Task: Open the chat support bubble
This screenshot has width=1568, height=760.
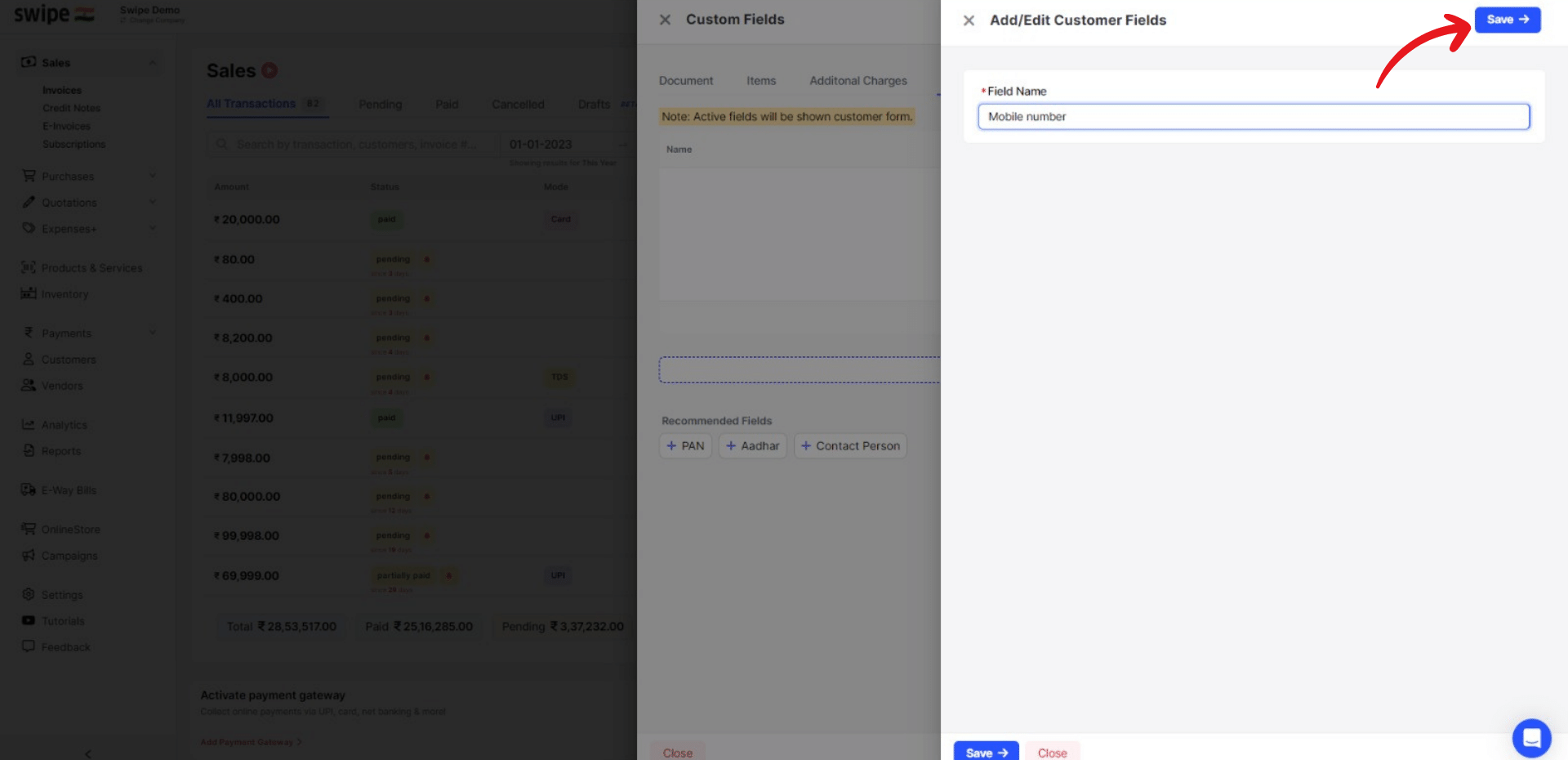Action: pos(1531,738)
